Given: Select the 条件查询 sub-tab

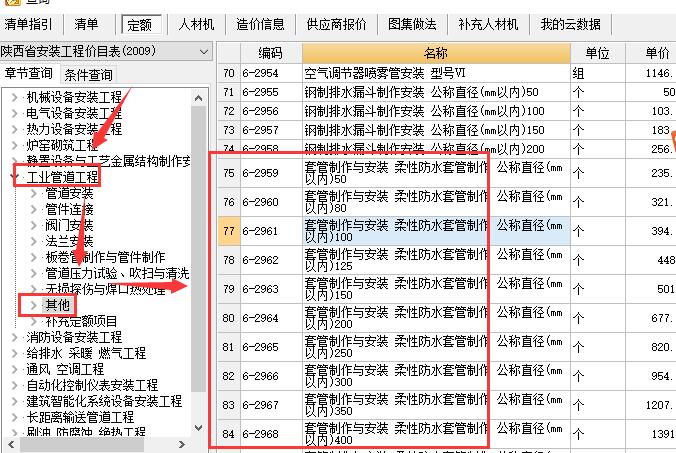Looking at the screenshot, I should (x=88, y=75).
